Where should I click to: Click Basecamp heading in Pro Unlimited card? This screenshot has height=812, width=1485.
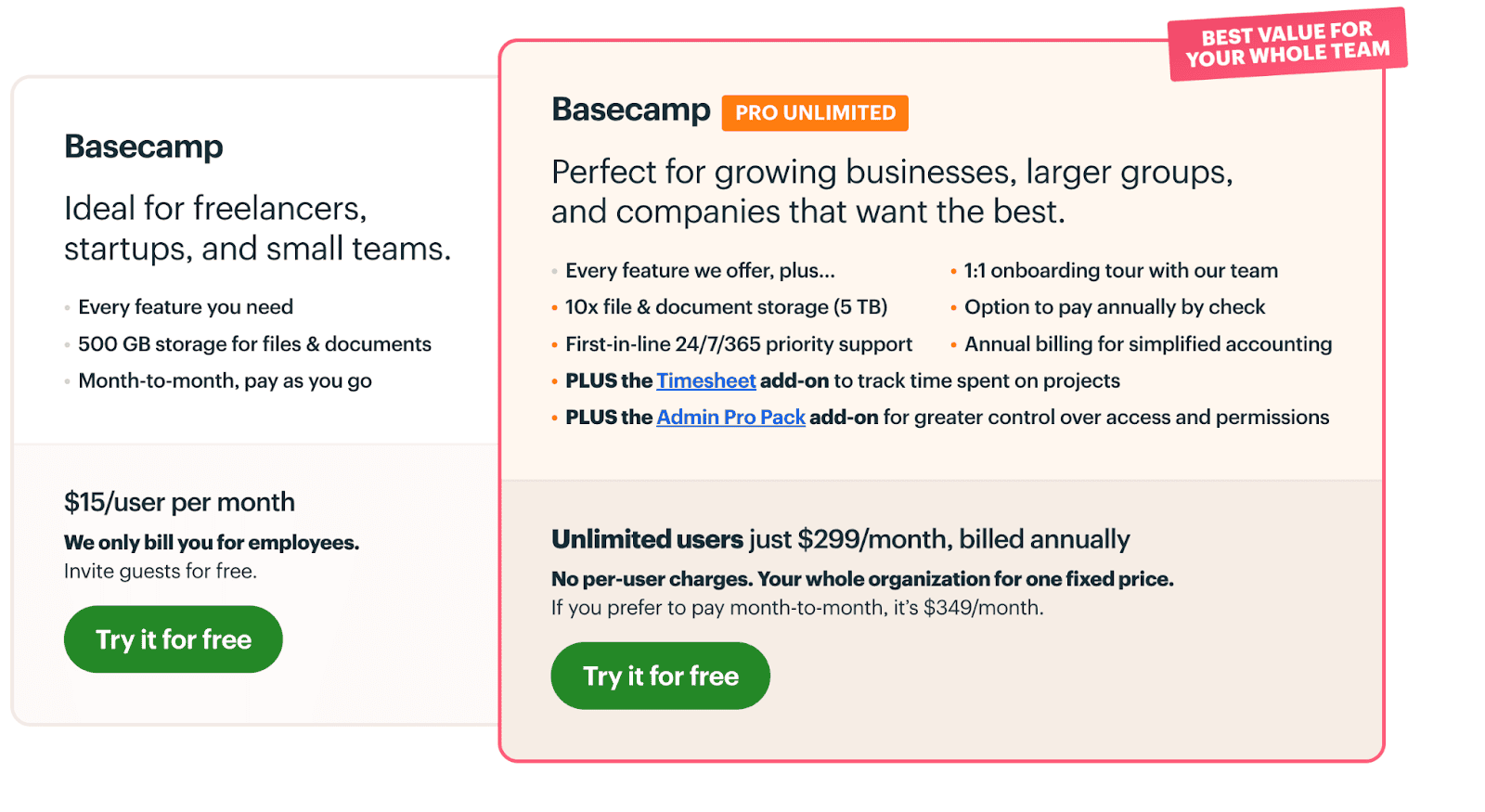point(631,110)
